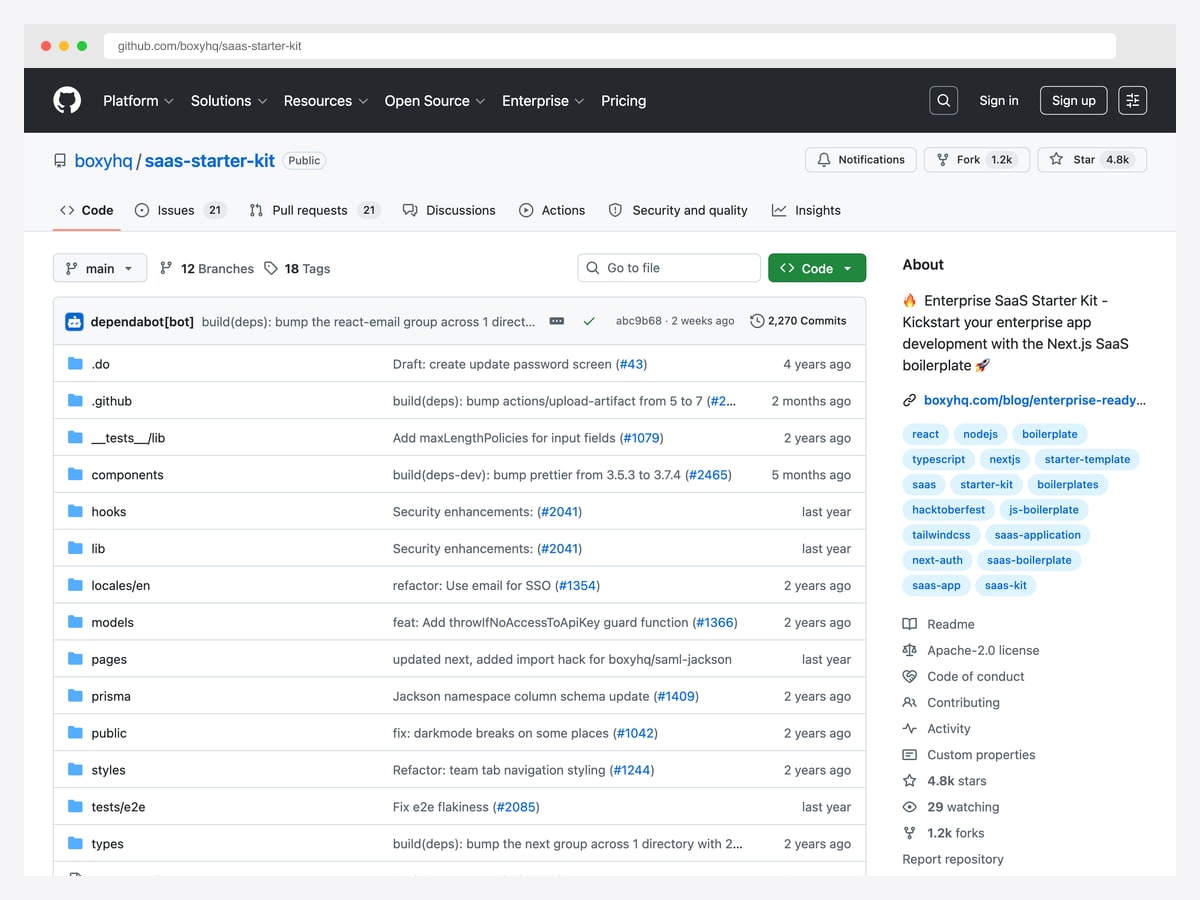Screen dimensions: 1200x900
Task: Click the dependabot avatar icon
Action: (x=75, y=321)
